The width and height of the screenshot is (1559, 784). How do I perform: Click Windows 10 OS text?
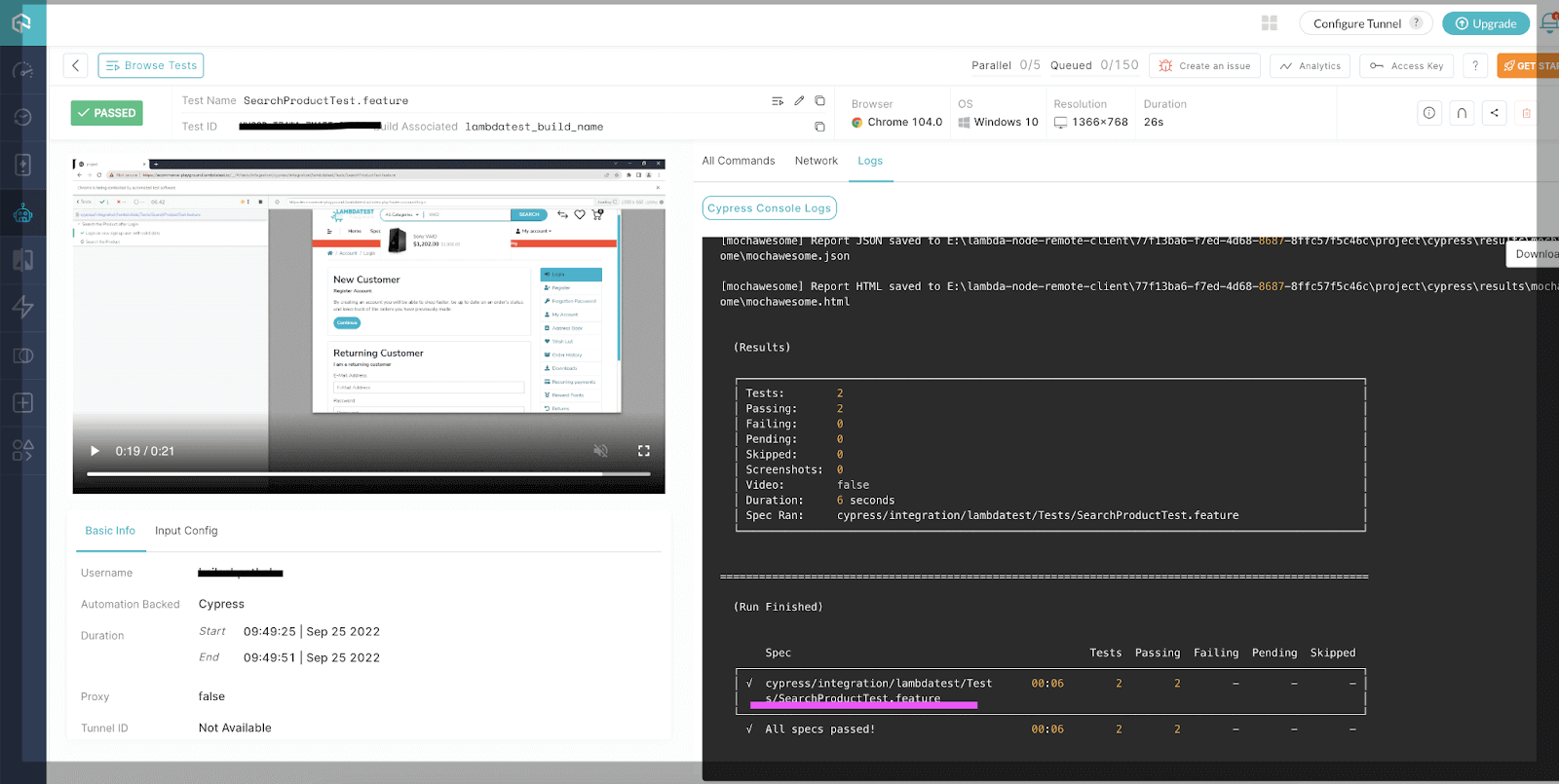coord(1006,122)
